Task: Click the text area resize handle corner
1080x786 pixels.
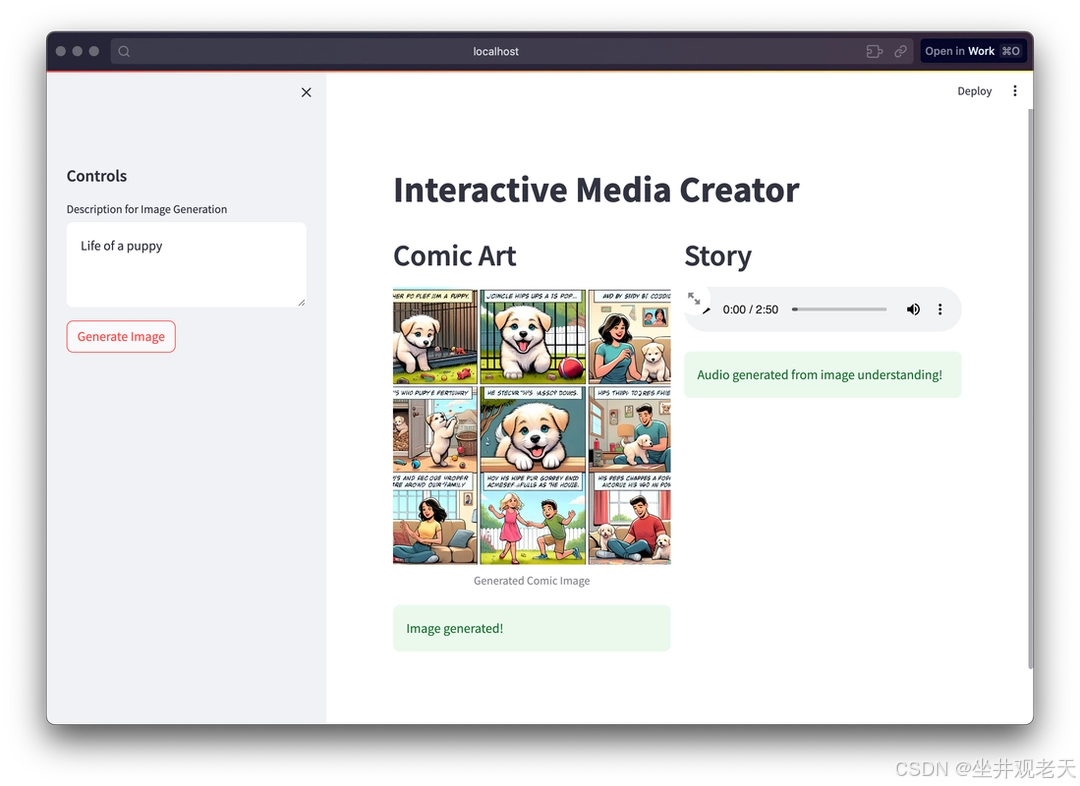Action: click(x=301, y=302)
